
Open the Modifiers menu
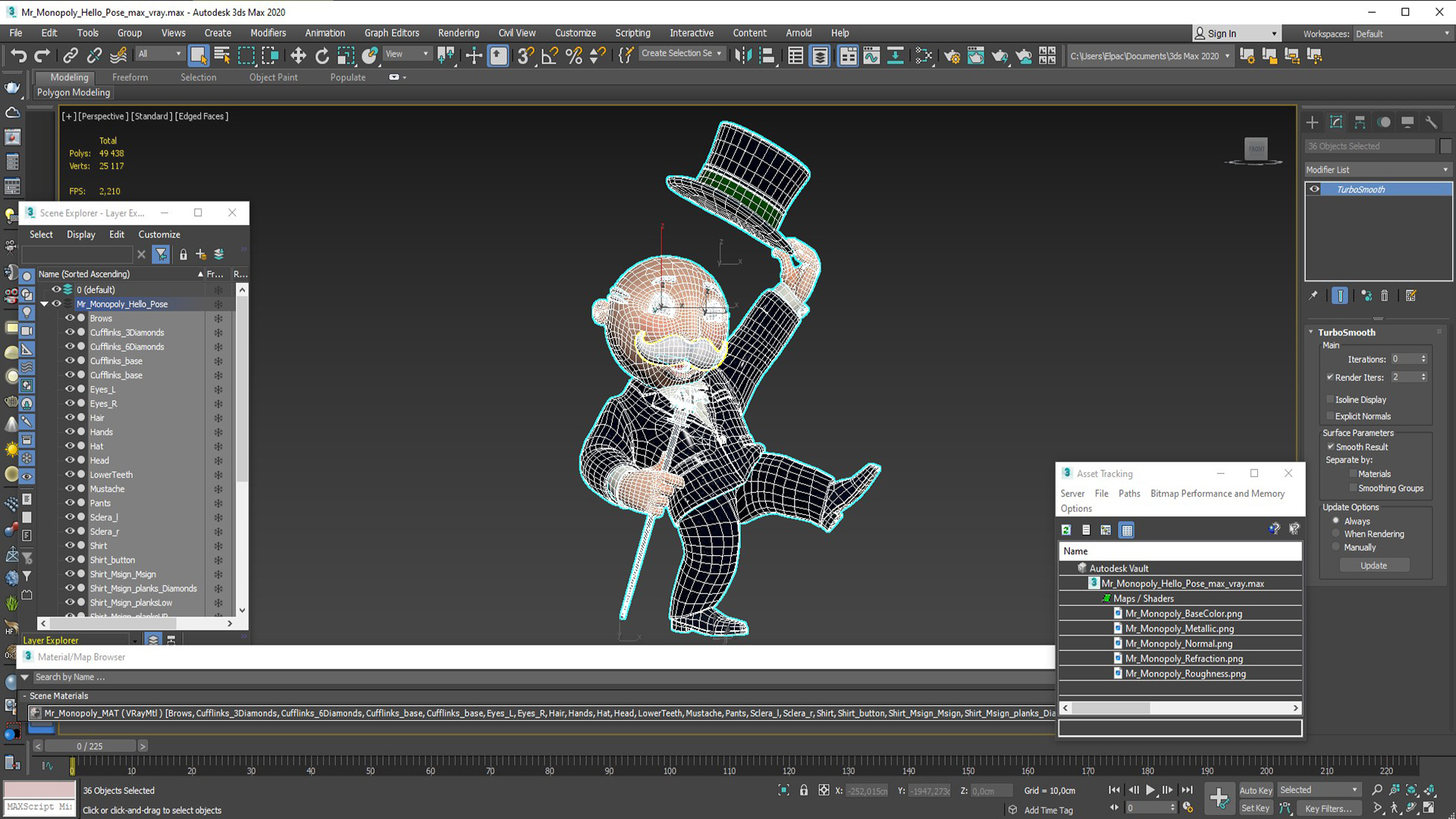268,33
